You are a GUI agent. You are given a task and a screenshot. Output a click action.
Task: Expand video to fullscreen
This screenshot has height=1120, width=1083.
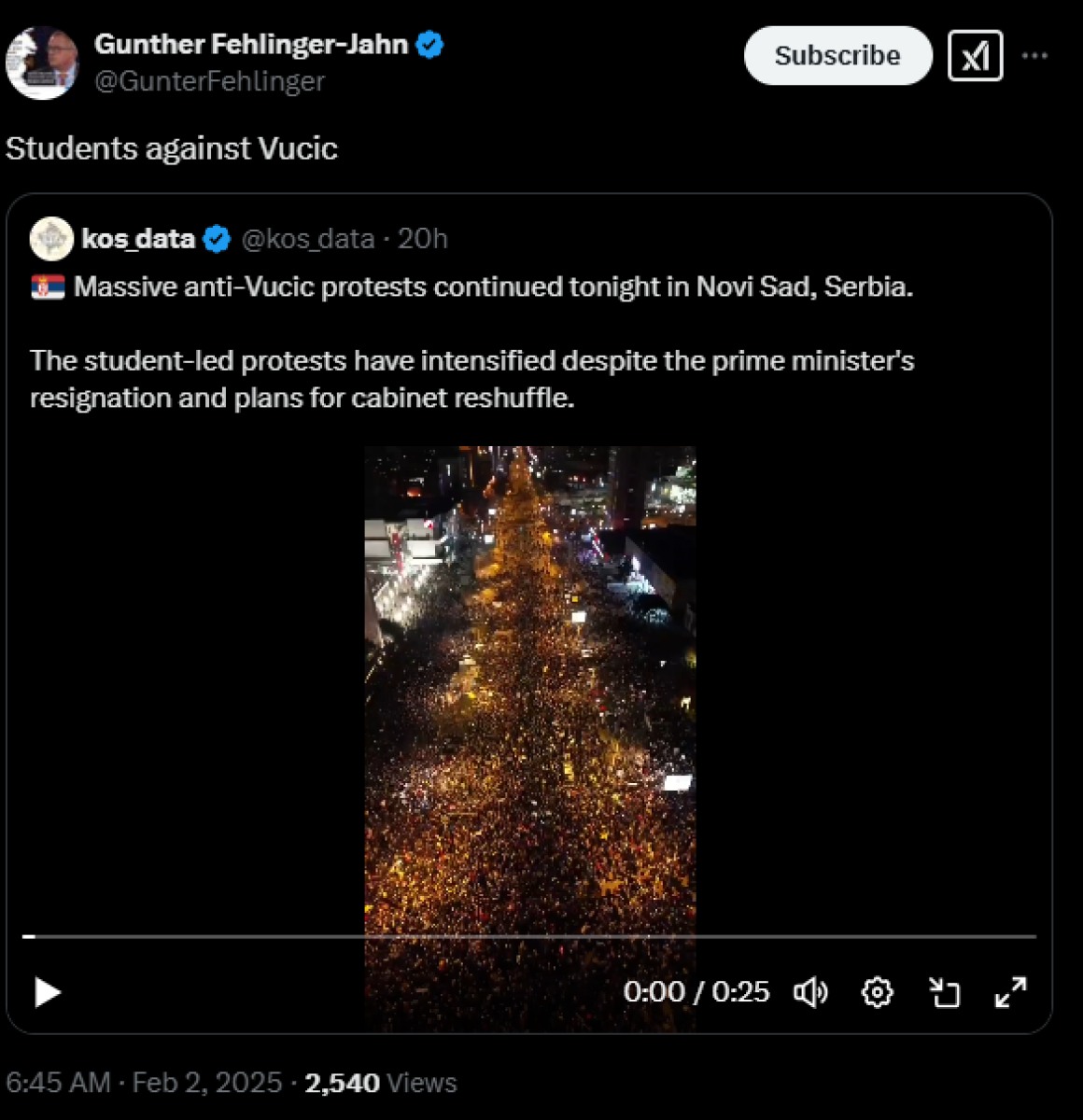click(x=1010, y=992)
